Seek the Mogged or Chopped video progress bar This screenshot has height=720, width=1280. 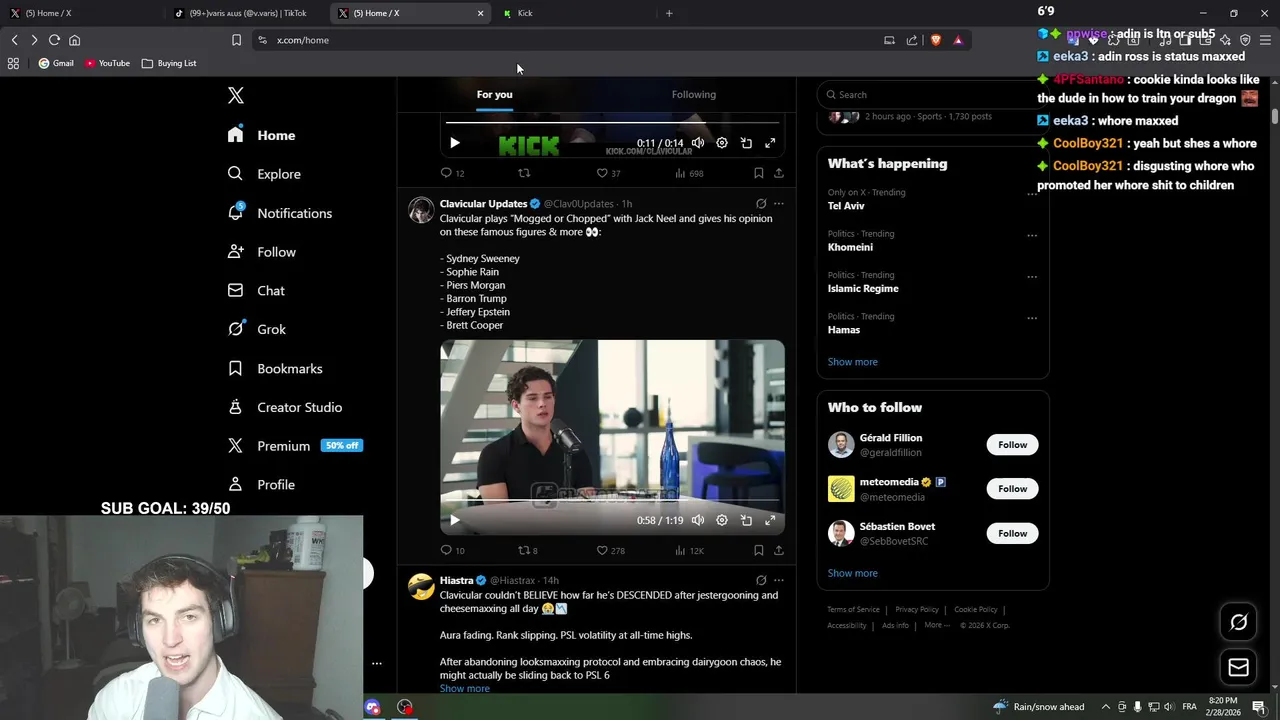click(612, 501)
